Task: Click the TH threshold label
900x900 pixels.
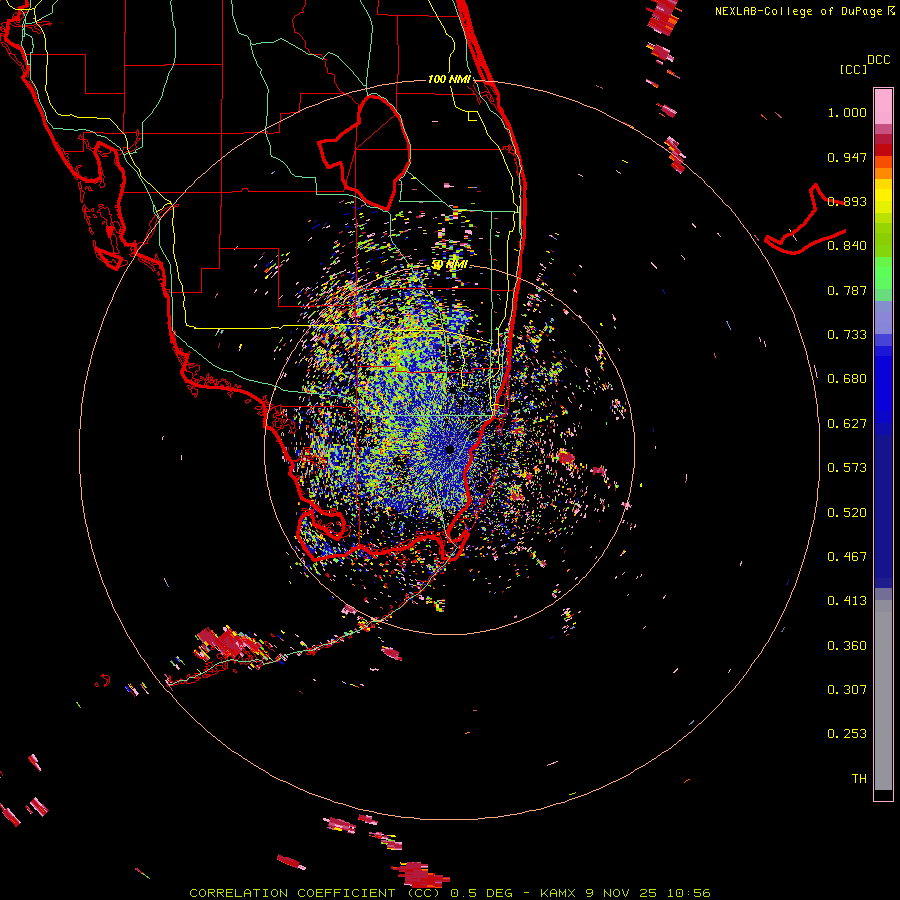Action: point(859,779)
